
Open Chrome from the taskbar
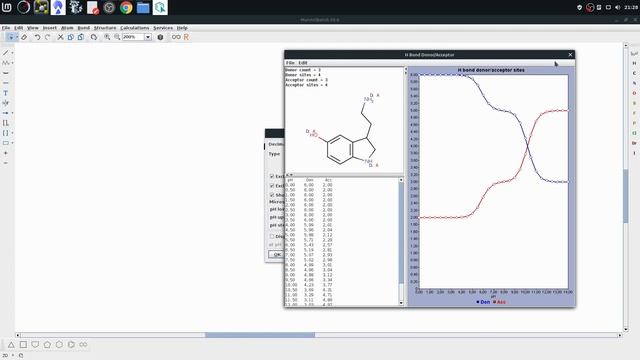[126, 7]
